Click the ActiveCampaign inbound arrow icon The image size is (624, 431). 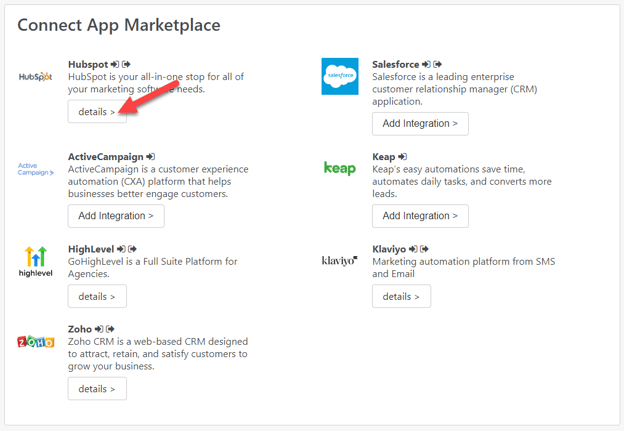click(x=151, y=156)
